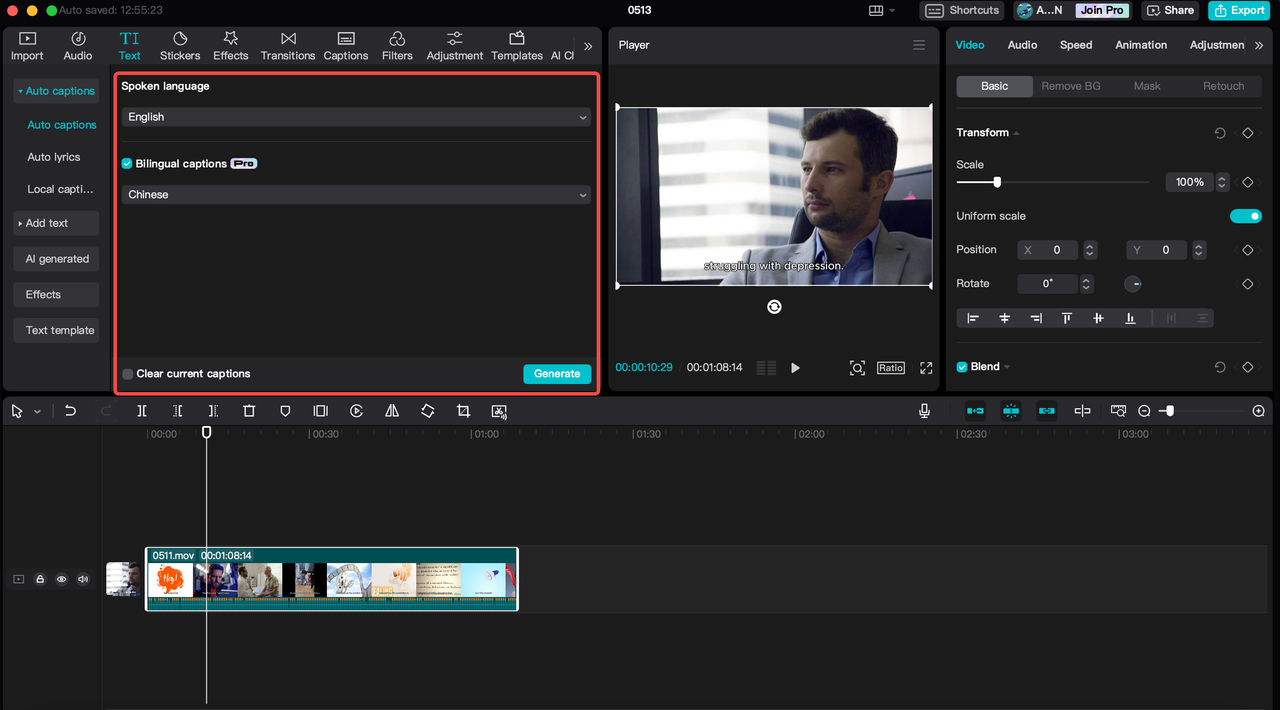
Task: Click the Align horizontal center icon
Action: click(x=1005, y=318)
